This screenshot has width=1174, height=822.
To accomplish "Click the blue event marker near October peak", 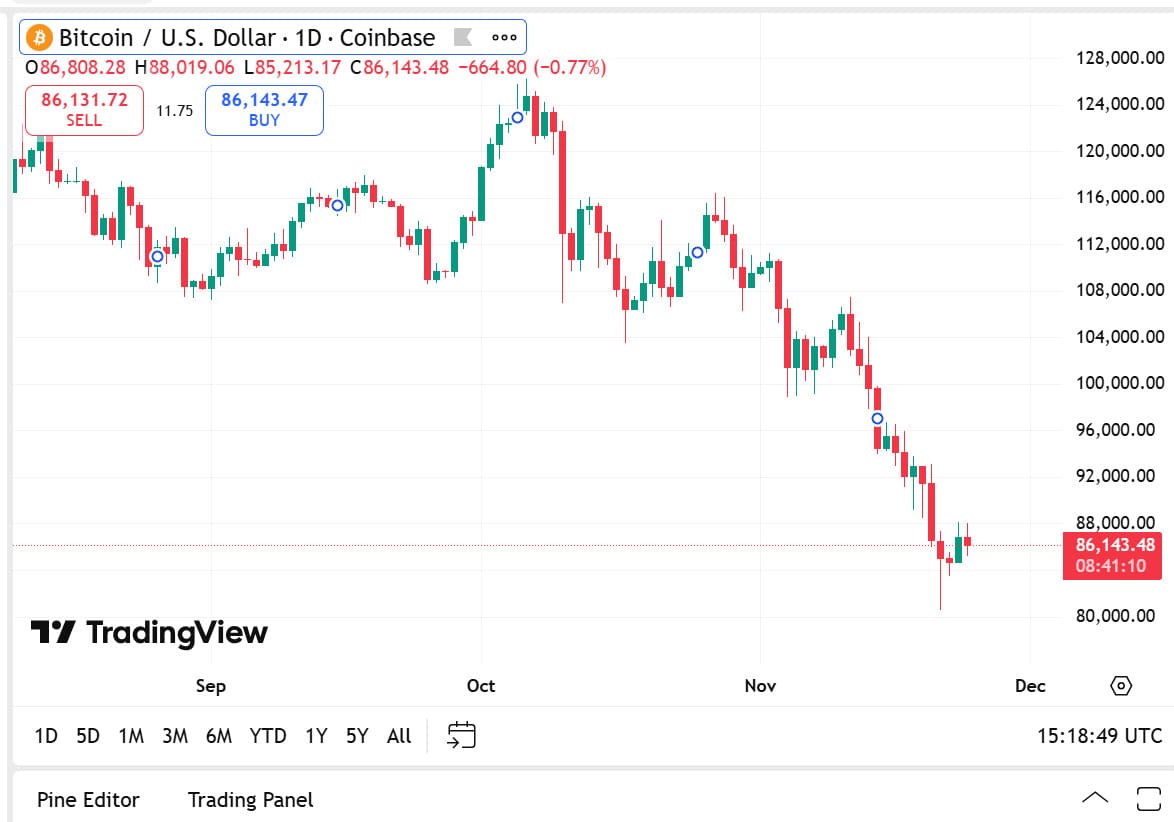I will click(517, 117).
